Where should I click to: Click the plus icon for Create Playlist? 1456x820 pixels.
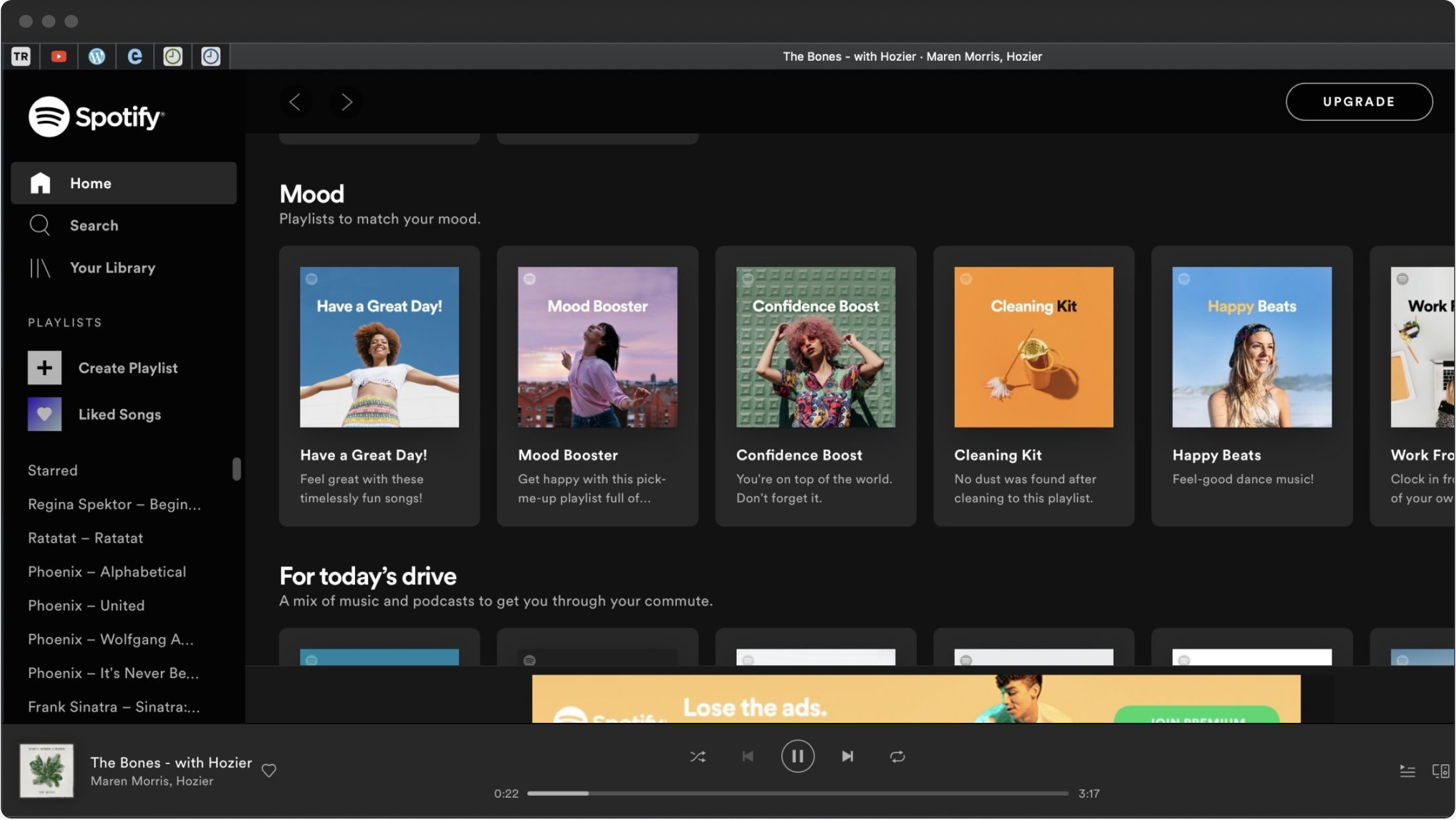pos(44,368)
